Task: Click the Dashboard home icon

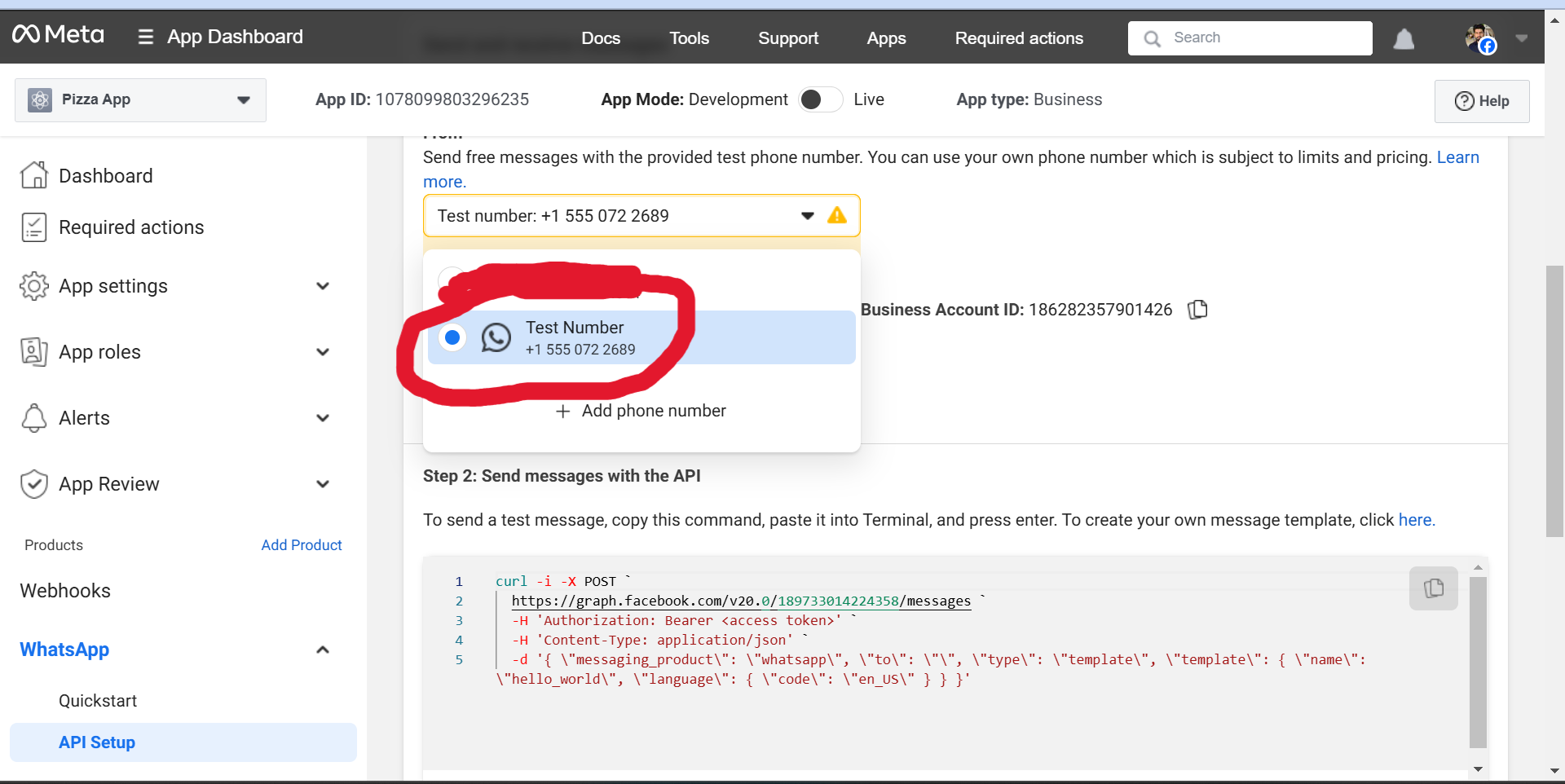Action: click(33, 175)
